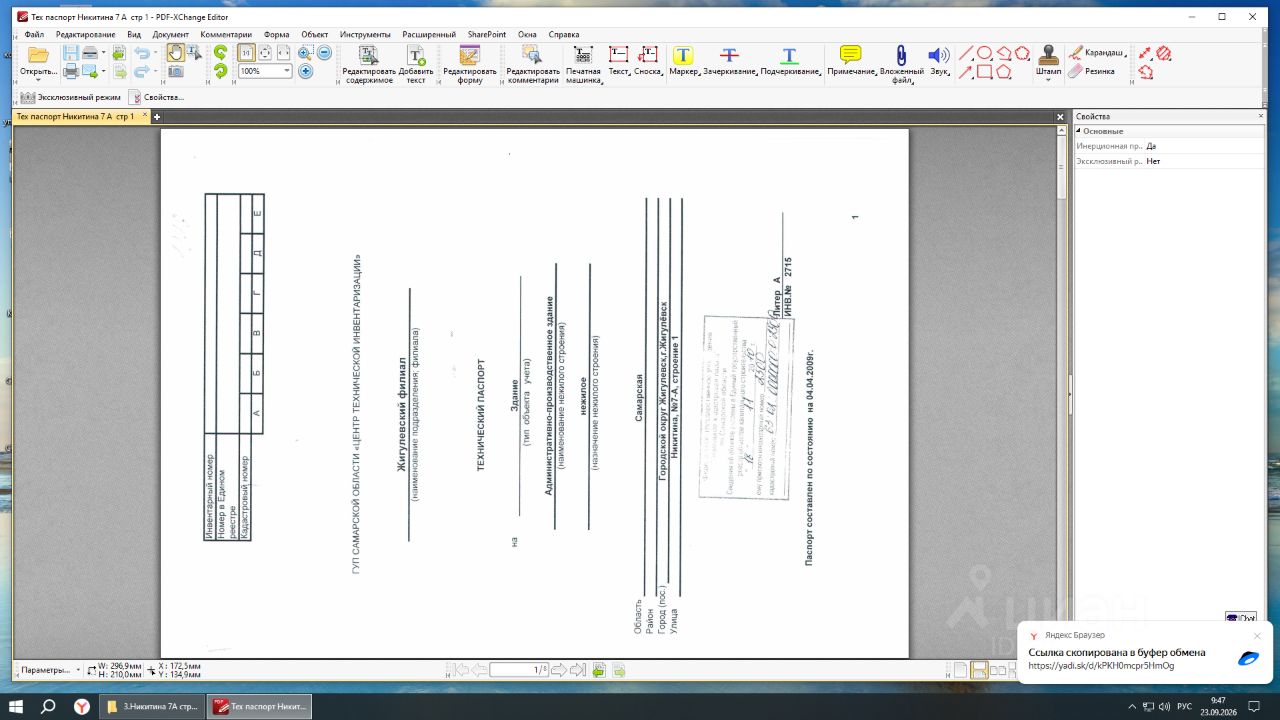Open the Комментарии menu

click(226, 34)
